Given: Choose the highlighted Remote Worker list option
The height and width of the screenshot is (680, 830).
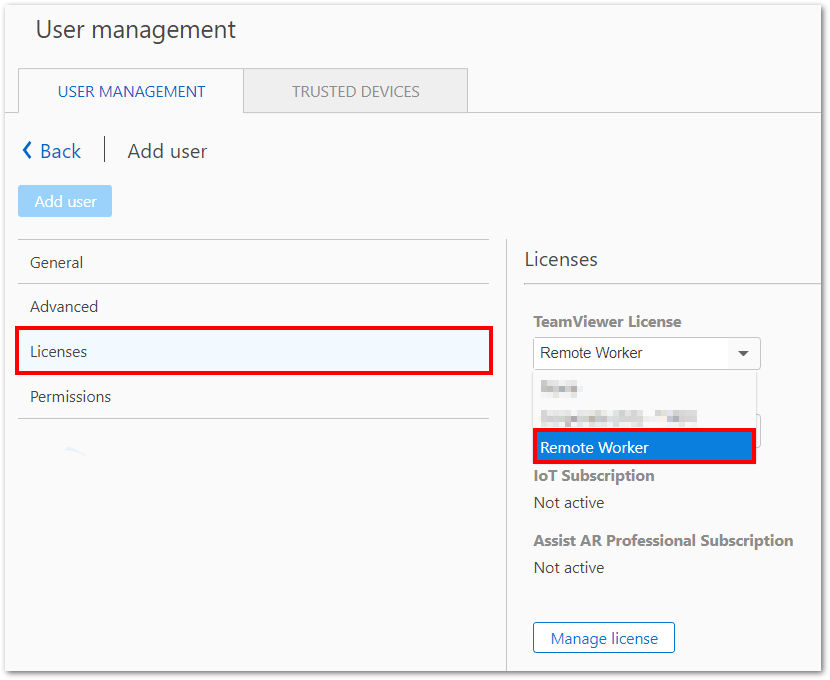Looking at the screenshot, I should click(x=644, y=447).
